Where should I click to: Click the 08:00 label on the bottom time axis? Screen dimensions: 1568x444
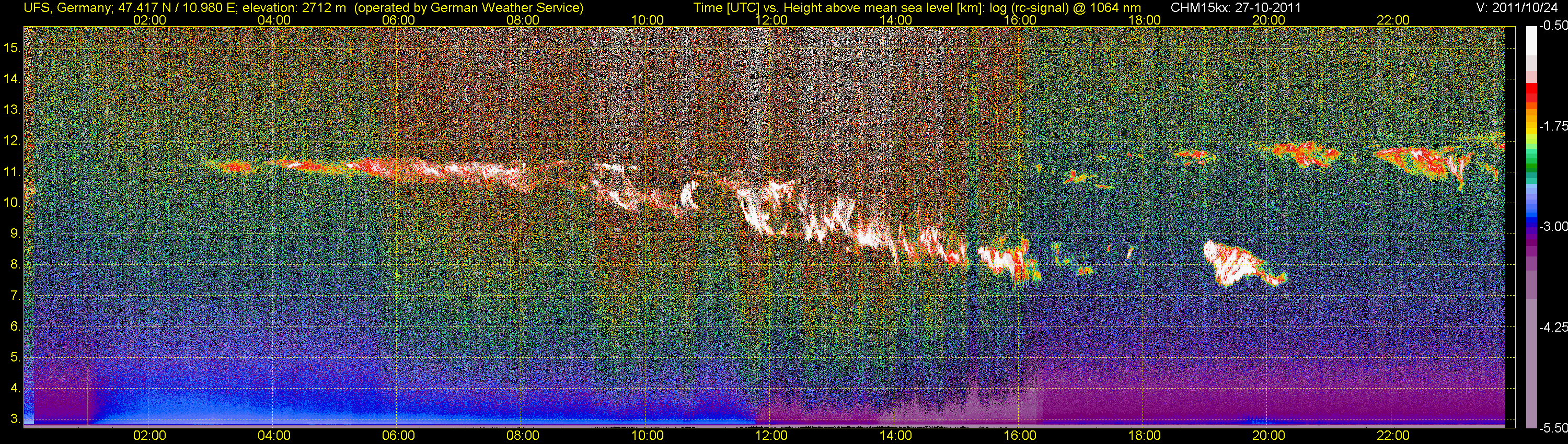coord(523,436)
